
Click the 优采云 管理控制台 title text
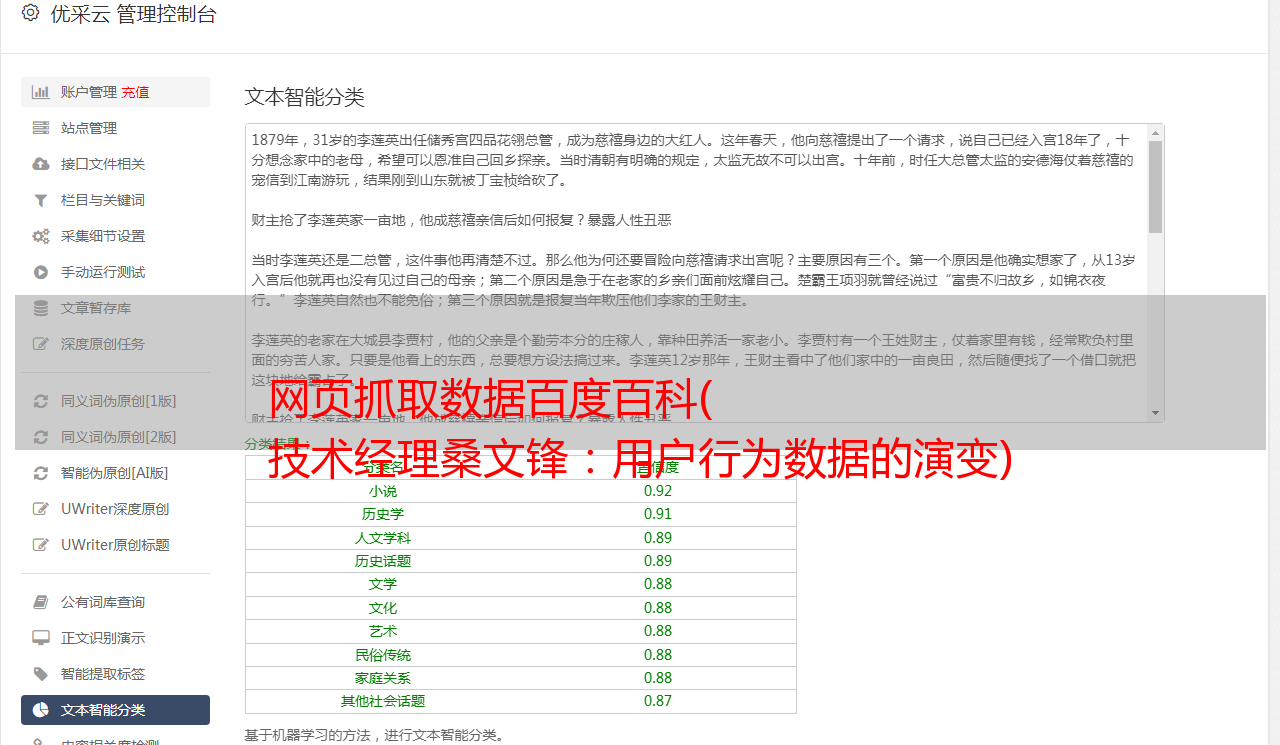133,14
